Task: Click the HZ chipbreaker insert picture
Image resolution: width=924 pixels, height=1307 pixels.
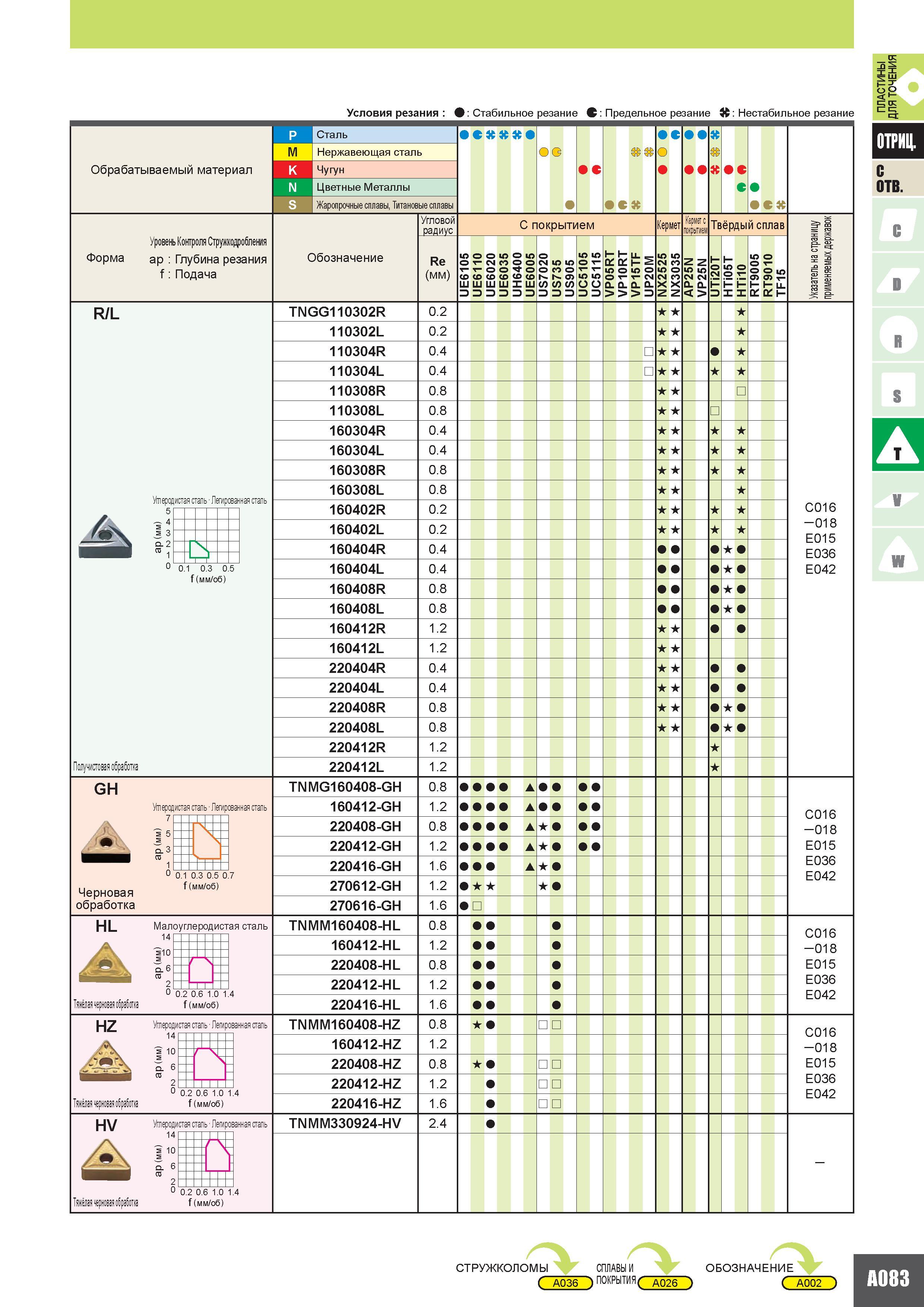Action: pos(106,1061)
